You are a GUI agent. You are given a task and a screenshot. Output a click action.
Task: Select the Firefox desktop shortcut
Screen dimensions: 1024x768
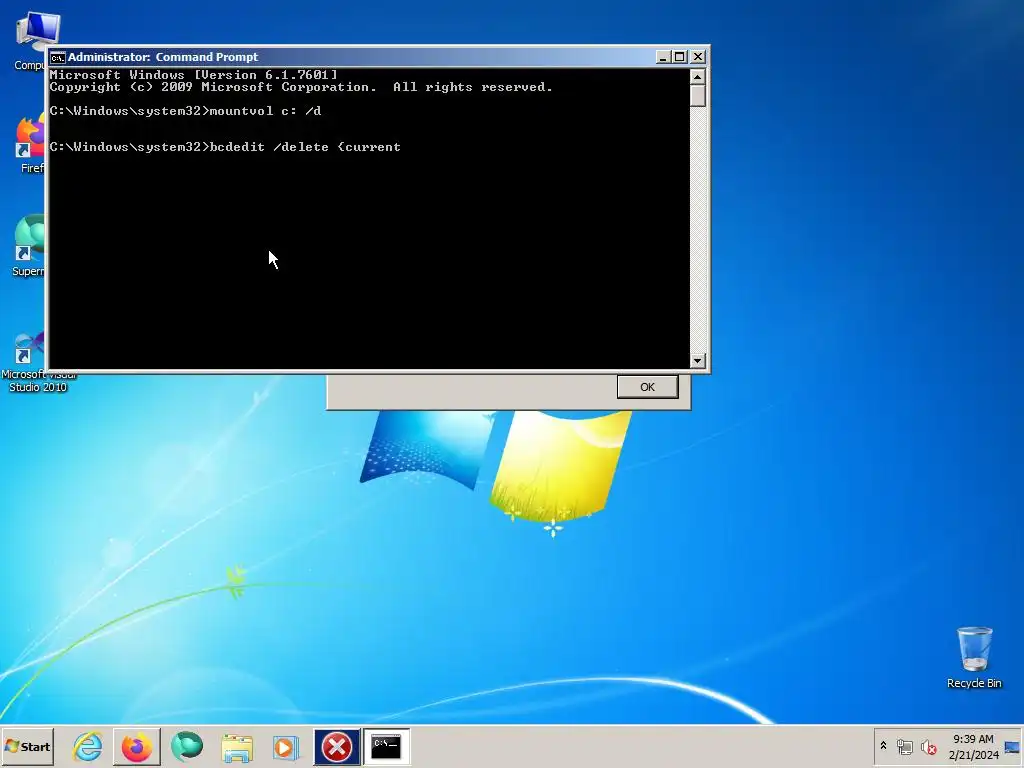pos(29,144)
